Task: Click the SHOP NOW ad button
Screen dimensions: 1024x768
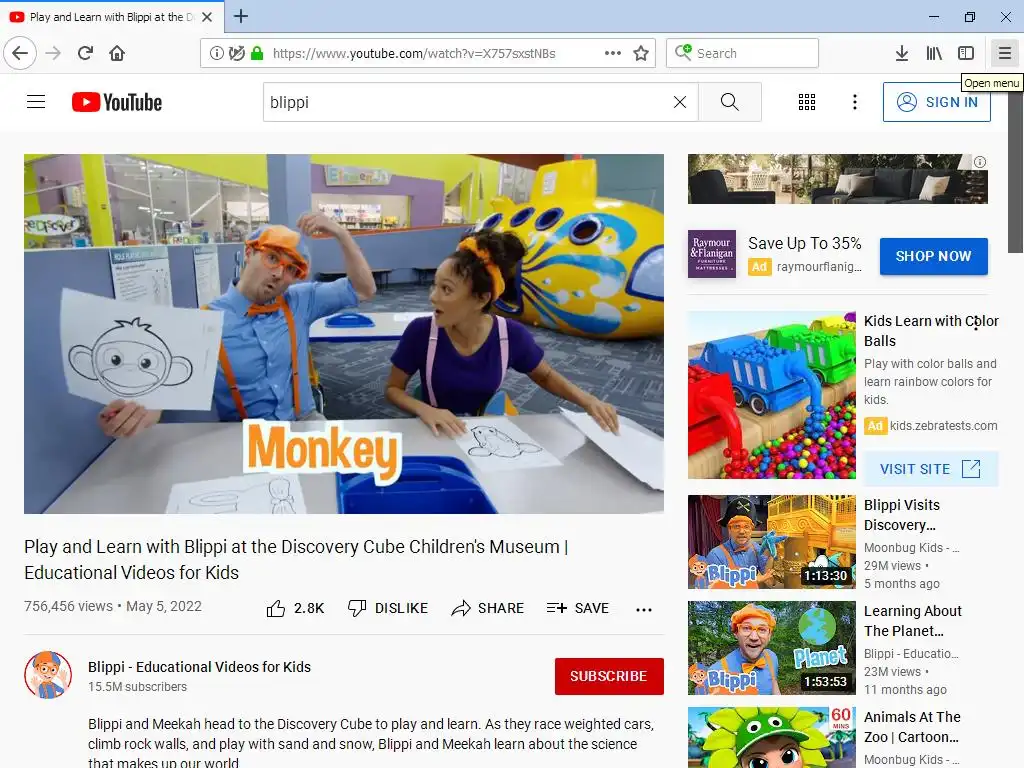Action: [x=933, y=256]
